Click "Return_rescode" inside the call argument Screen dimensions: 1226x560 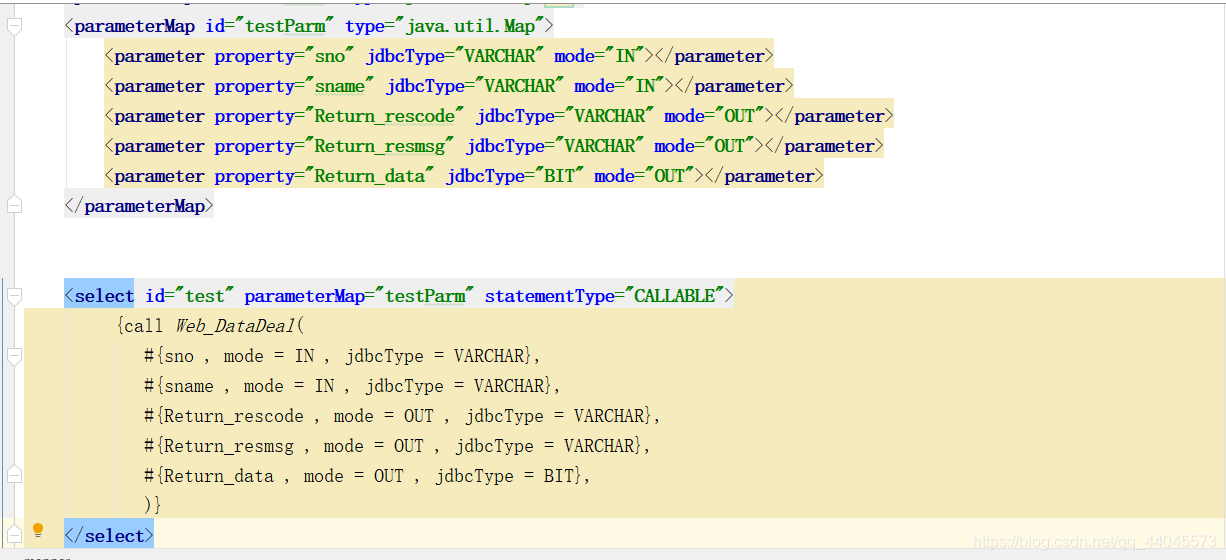pos(234,416)
